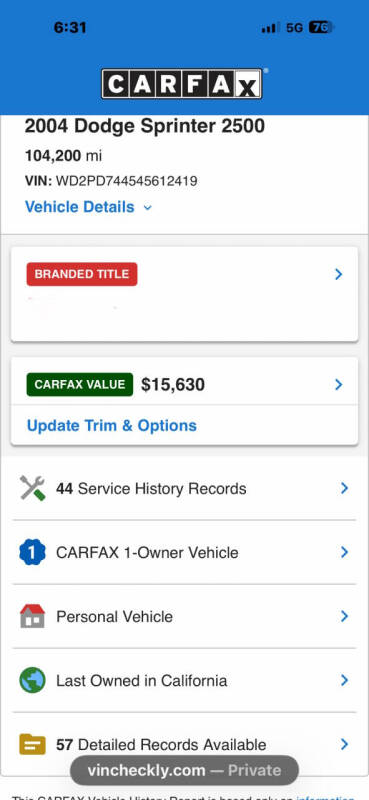Open CARFAX 1-Owner Vehicle chevron

(x=345, y=552)
